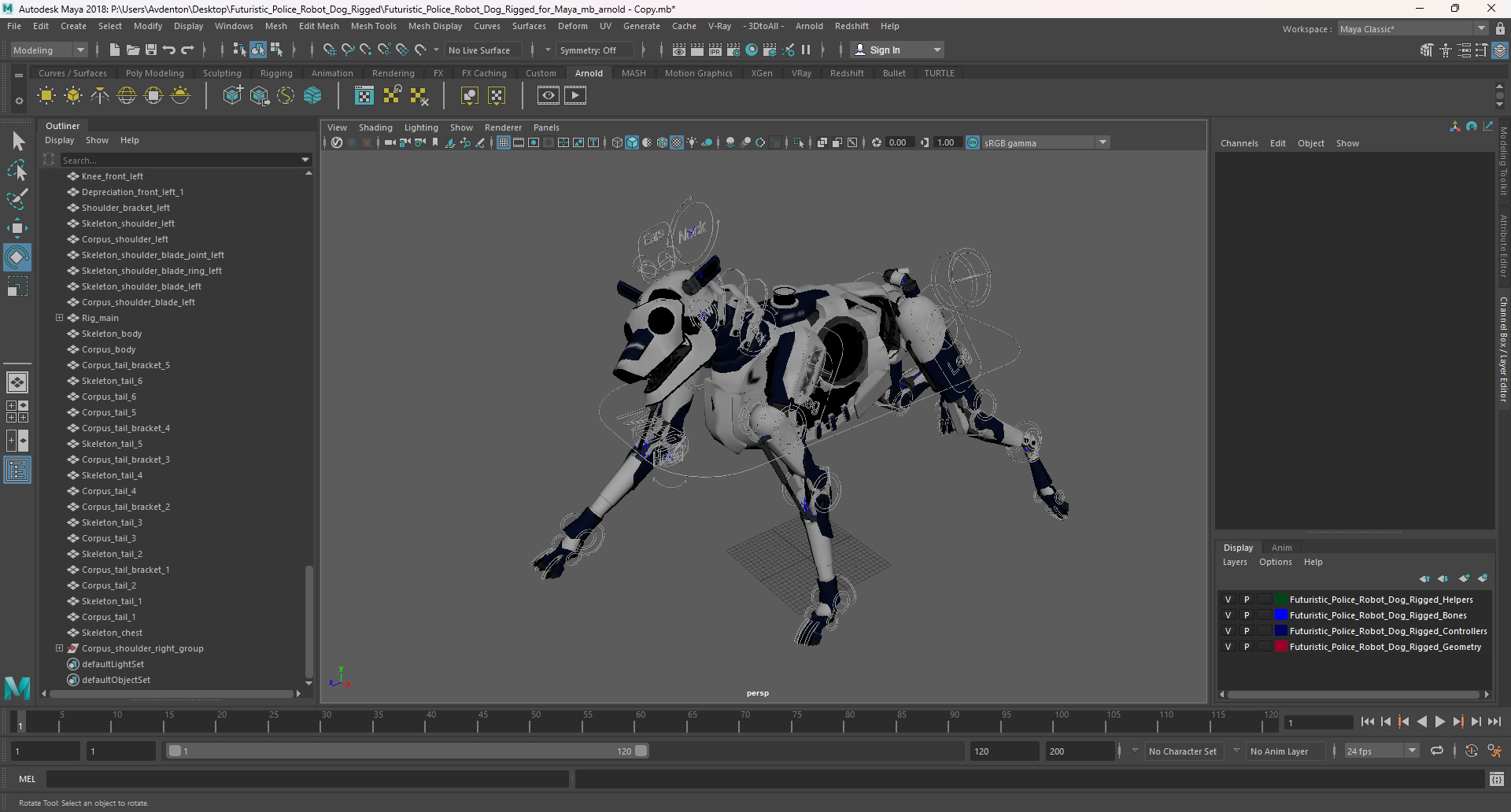Select the Scale tool
Screen dimensions: 1511x812
coord(17,286)
